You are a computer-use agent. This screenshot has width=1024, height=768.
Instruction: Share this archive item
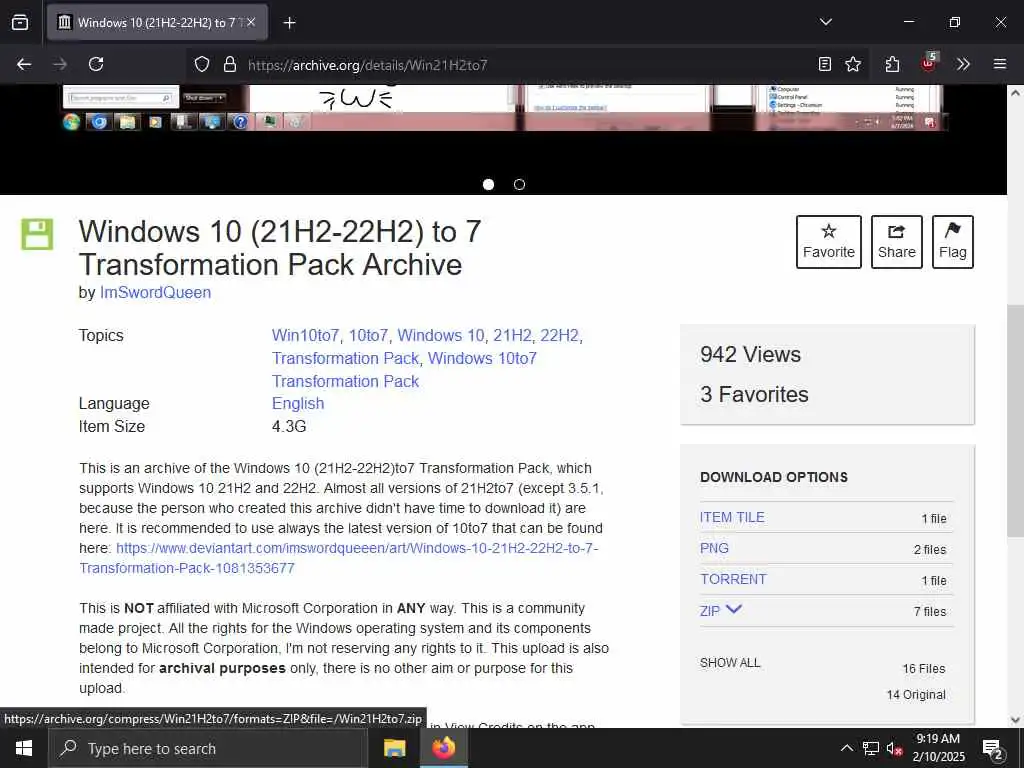click(897, 242)
